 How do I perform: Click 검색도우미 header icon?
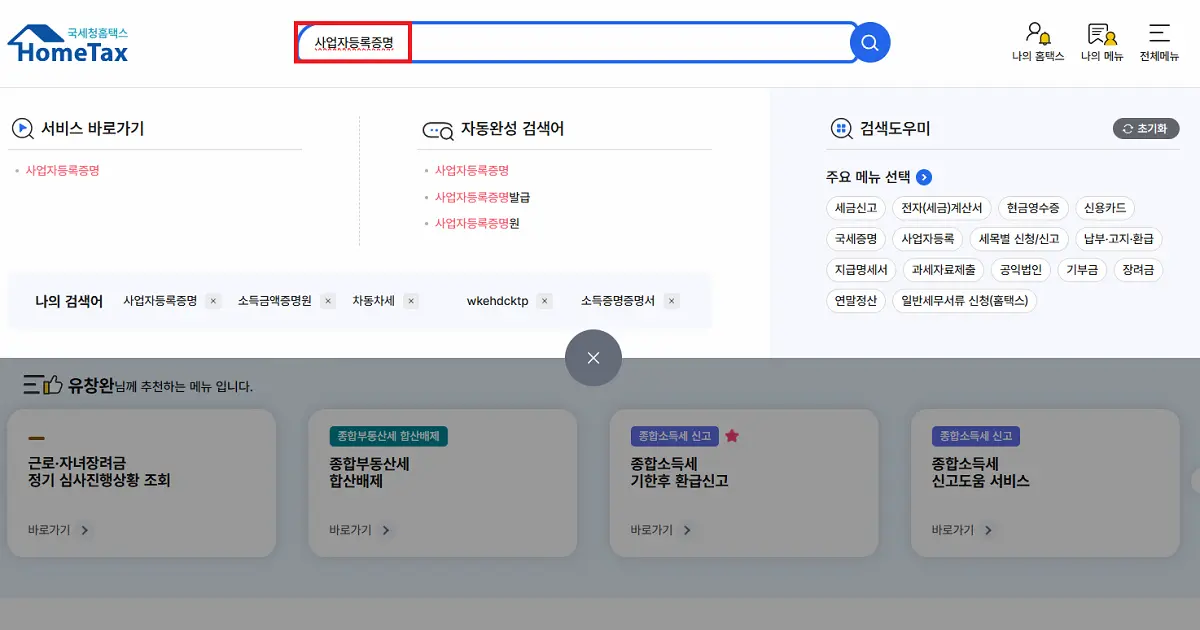(x=842, y=129)
